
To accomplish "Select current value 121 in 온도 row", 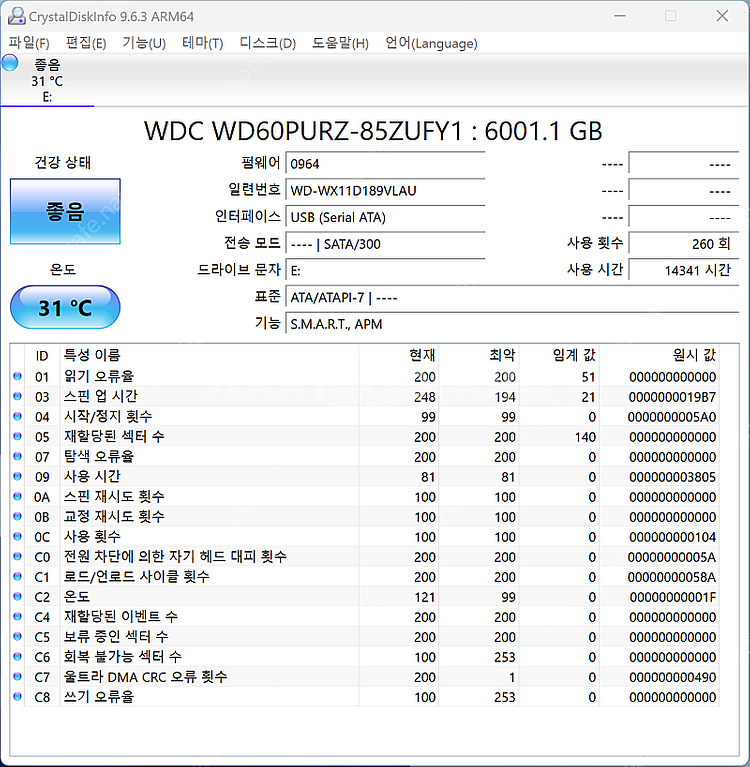I will click(425, 597).
